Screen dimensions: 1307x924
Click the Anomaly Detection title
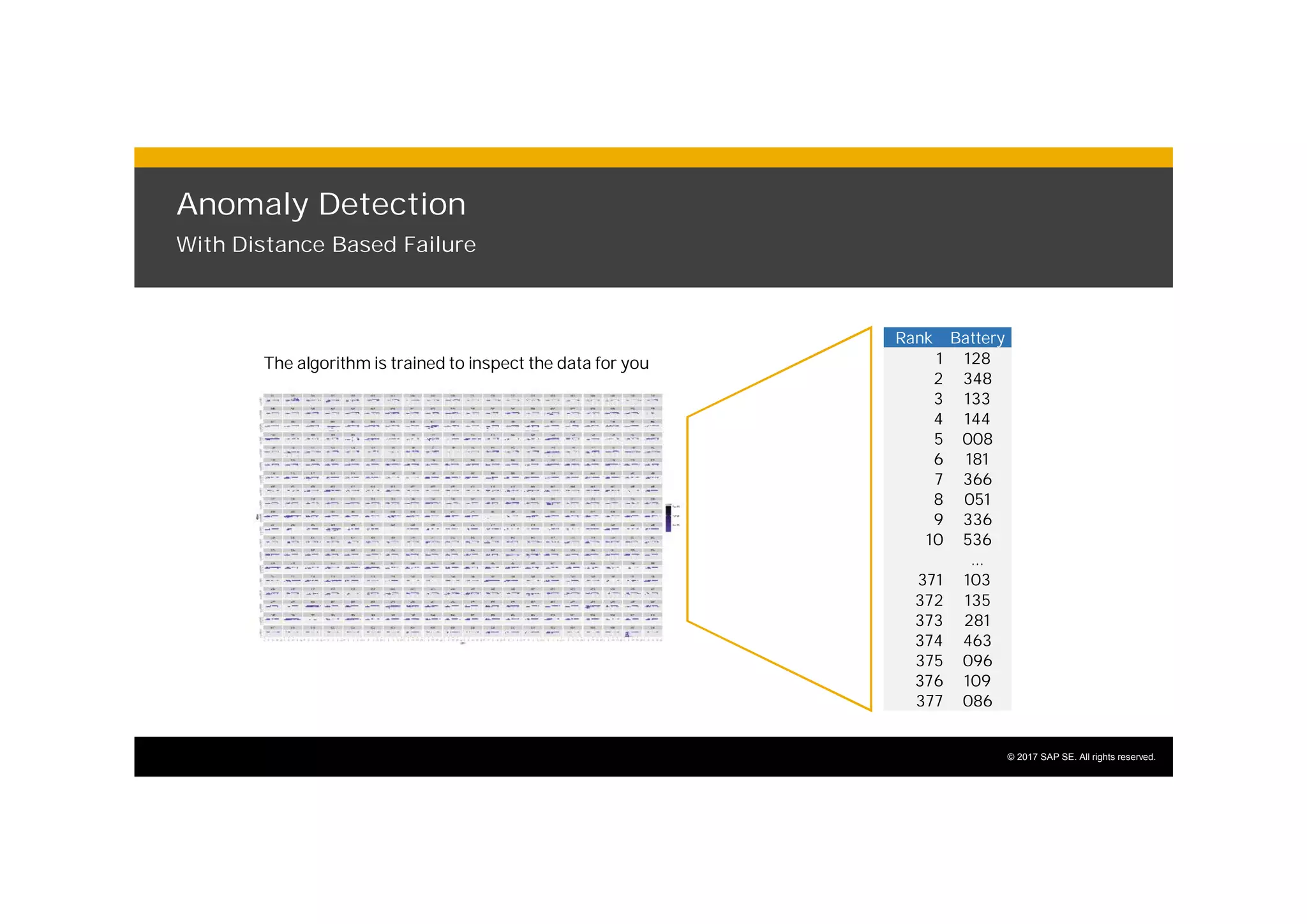pos(321,205)
